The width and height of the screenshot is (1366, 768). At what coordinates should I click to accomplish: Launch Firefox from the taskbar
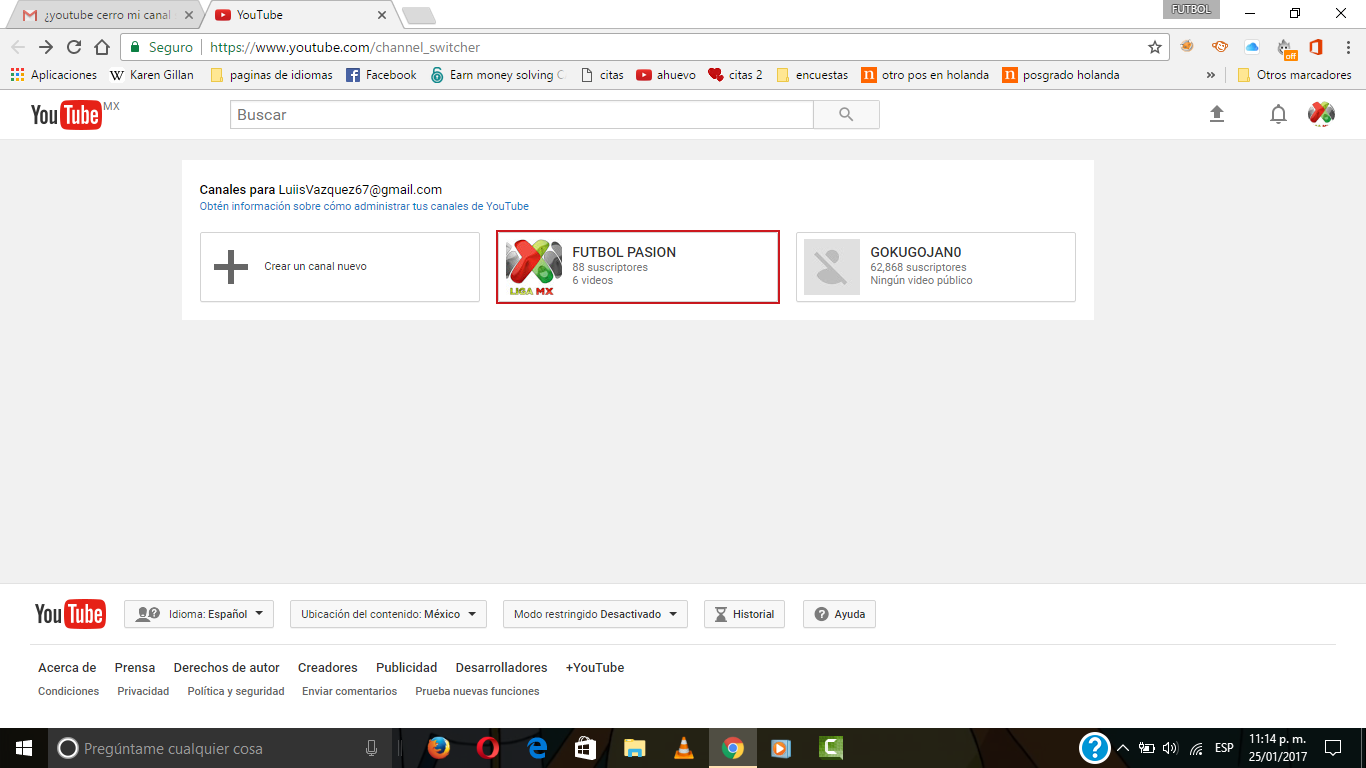(438, 748)
